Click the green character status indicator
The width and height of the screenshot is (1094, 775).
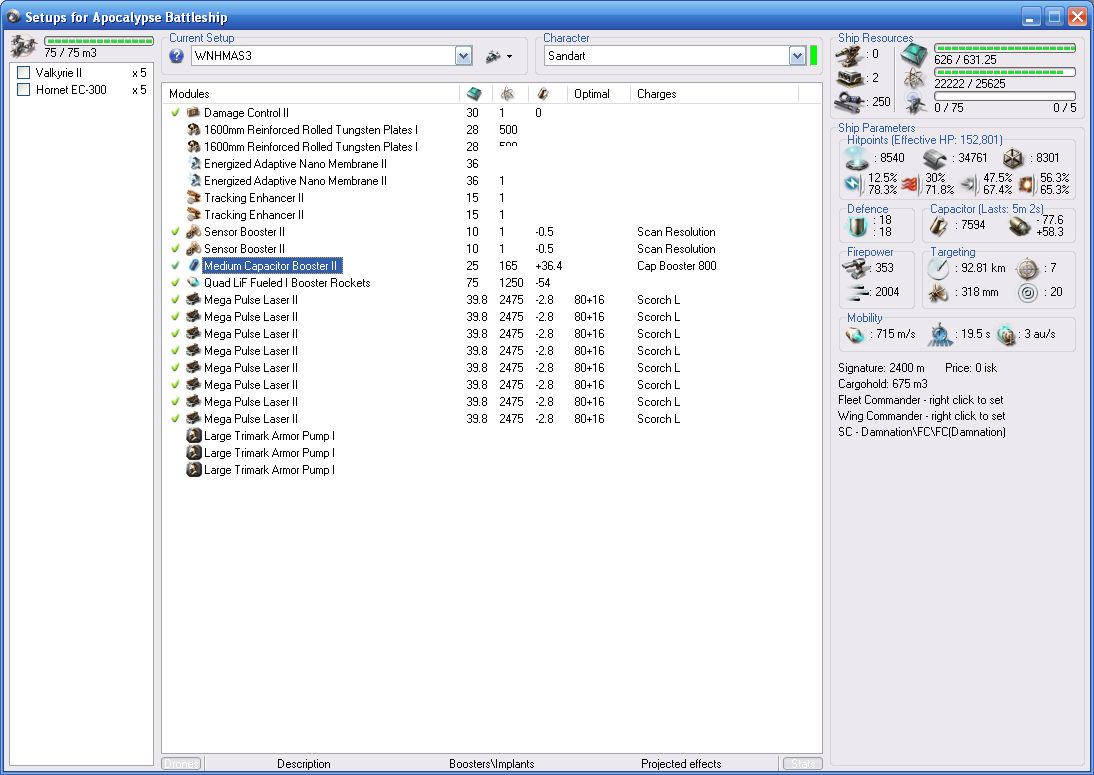(814, 55)
